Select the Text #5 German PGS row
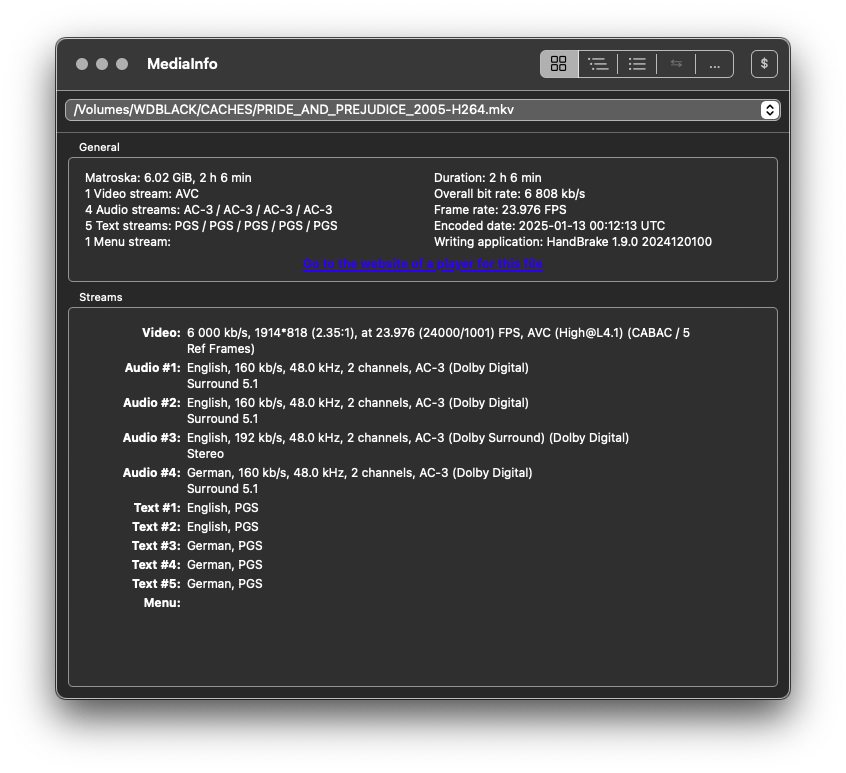The height and width of the screenshot is (773, 846). pyautogui.click(x=224, y=584)
